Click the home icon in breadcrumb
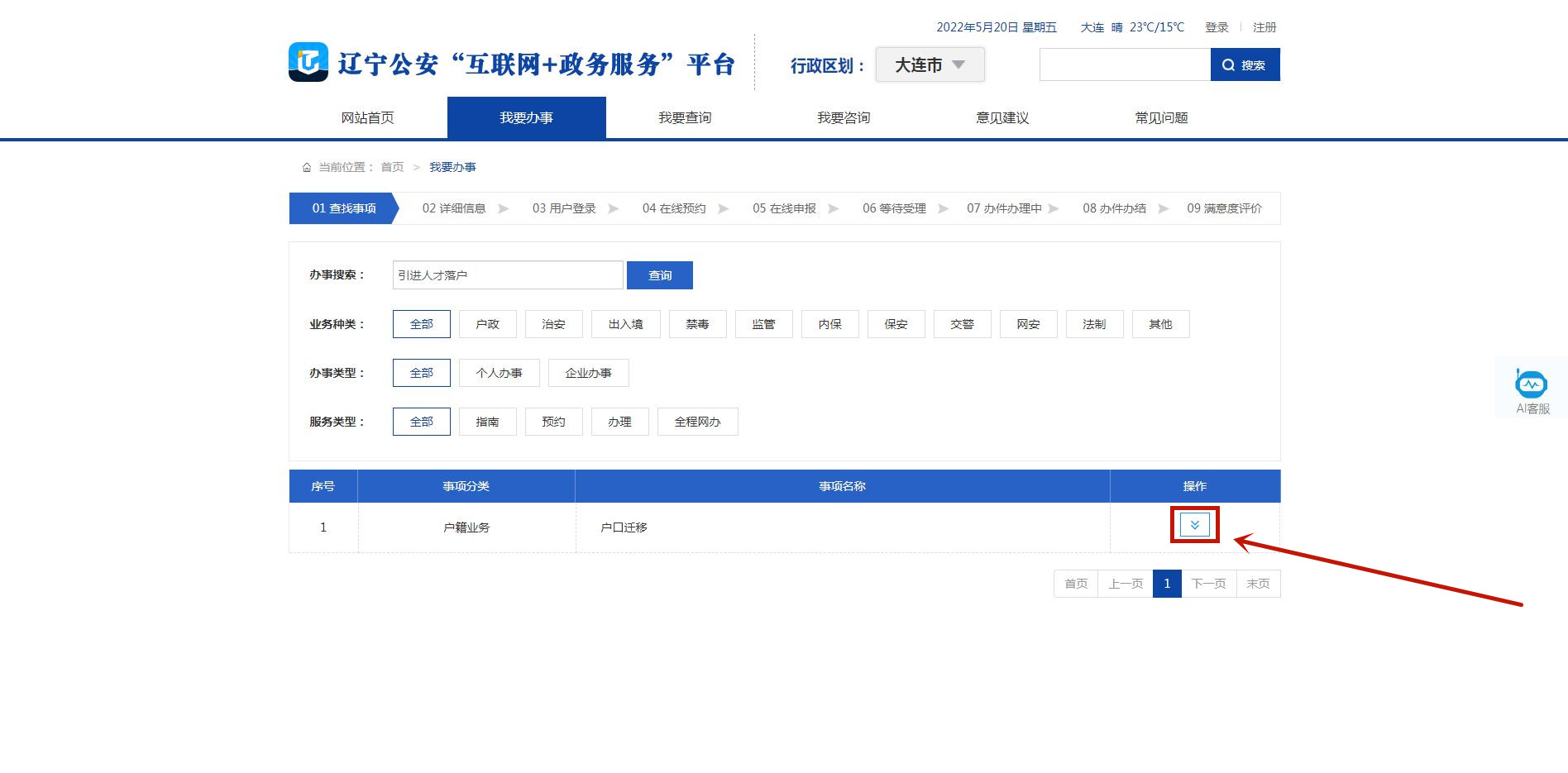The width and height of the screenshot is (1568, 773). pos(307,168)
